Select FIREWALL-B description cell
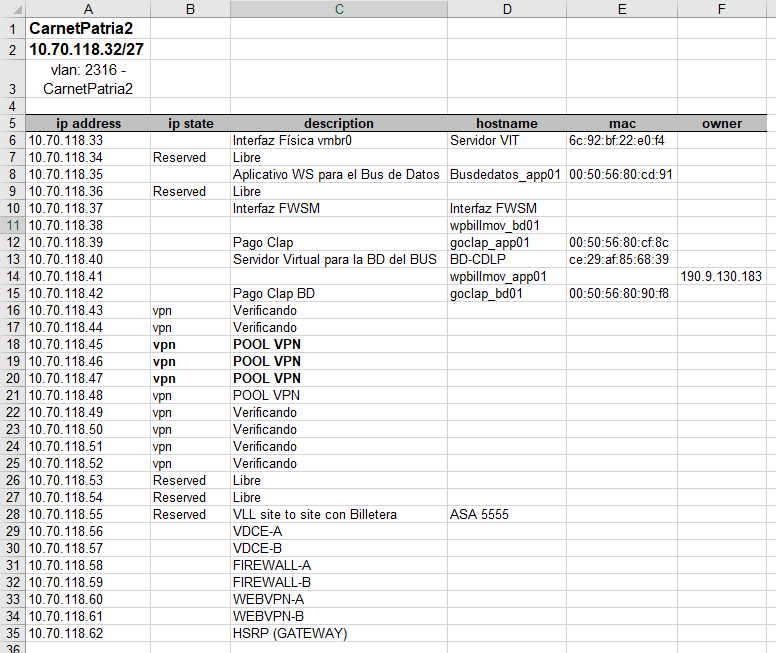This screenshot has height=653, width=776. point(339,582)
